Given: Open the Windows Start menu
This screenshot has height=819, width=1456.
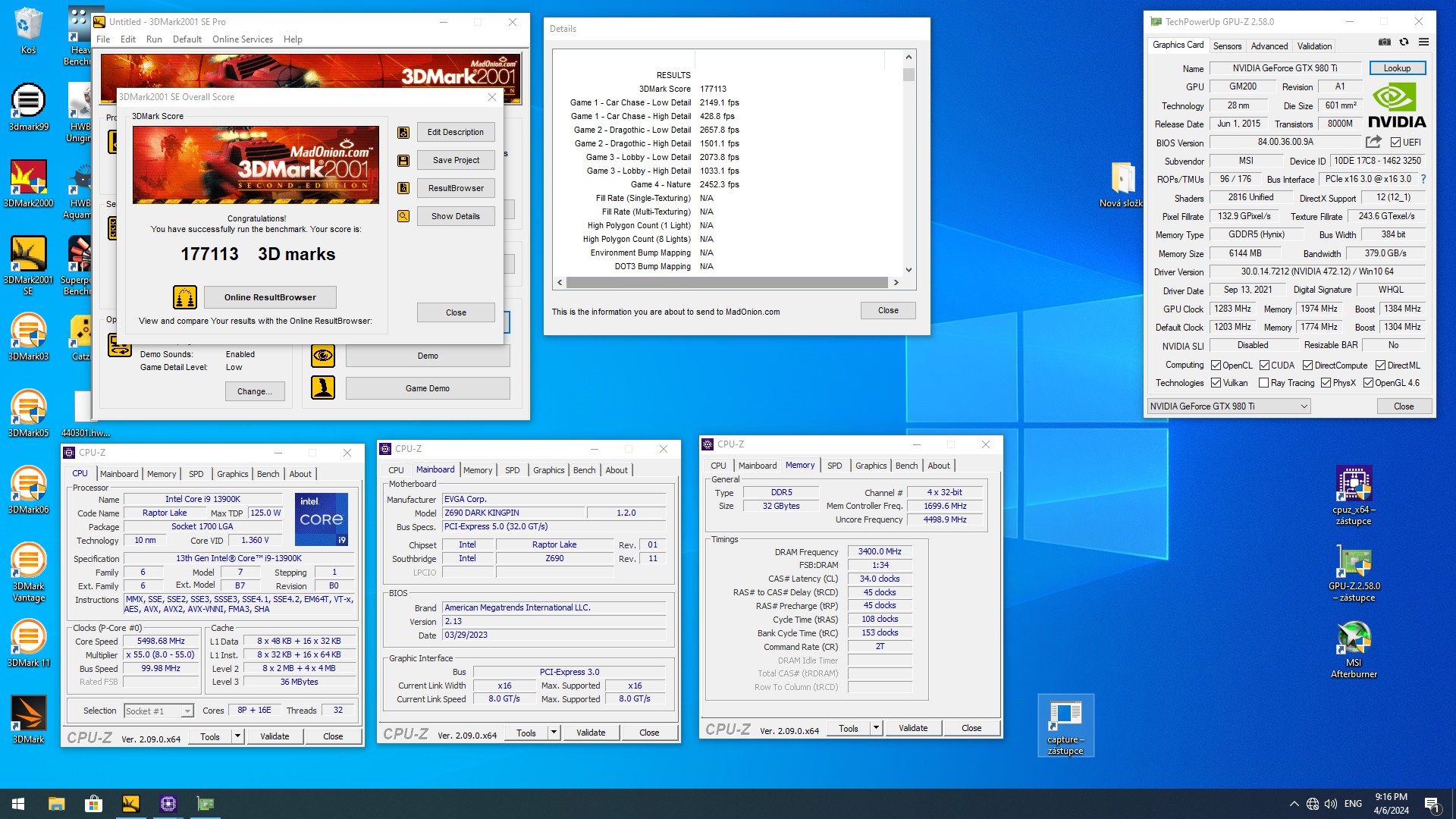Looking at the screenshot, I should [18, 804].
